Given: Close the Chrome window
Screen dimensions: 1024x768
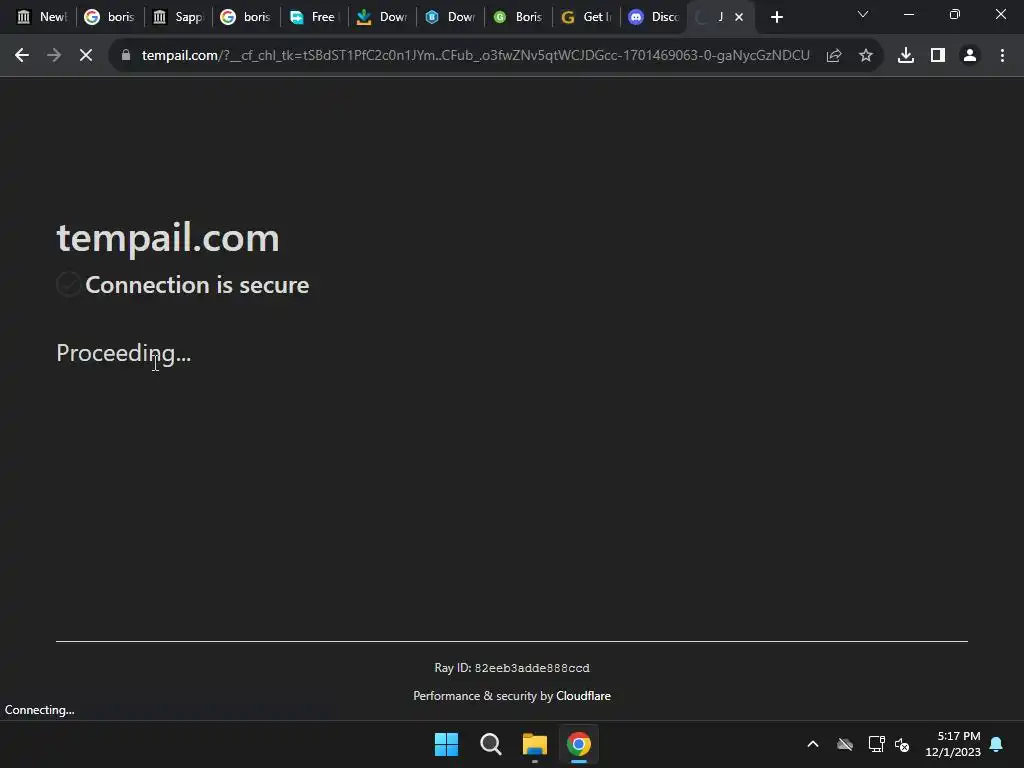Looking at the screenshot, I should (x=1000, y=14).
